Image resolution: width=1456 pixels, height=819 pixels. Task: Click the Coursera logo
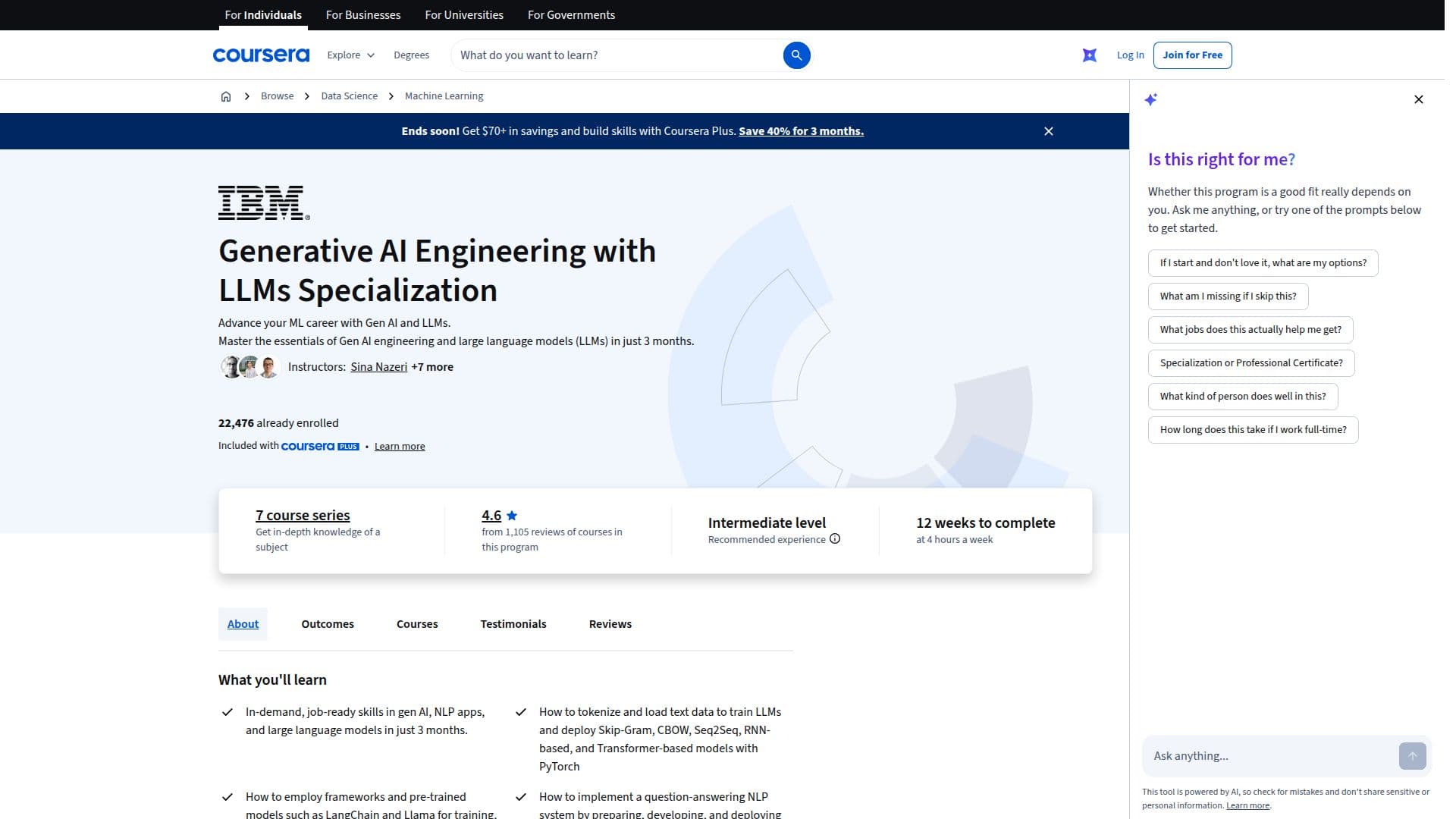pyautogui.click(x=261, y=55)
